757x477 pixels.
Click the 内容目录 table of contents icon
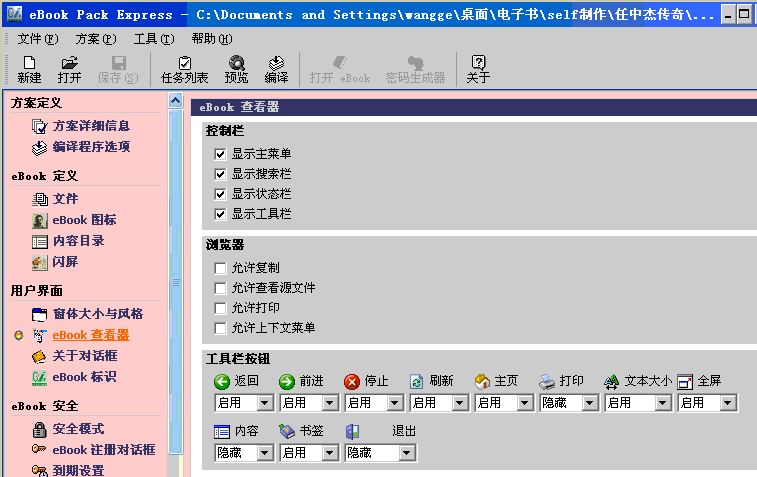pos(40,241)
